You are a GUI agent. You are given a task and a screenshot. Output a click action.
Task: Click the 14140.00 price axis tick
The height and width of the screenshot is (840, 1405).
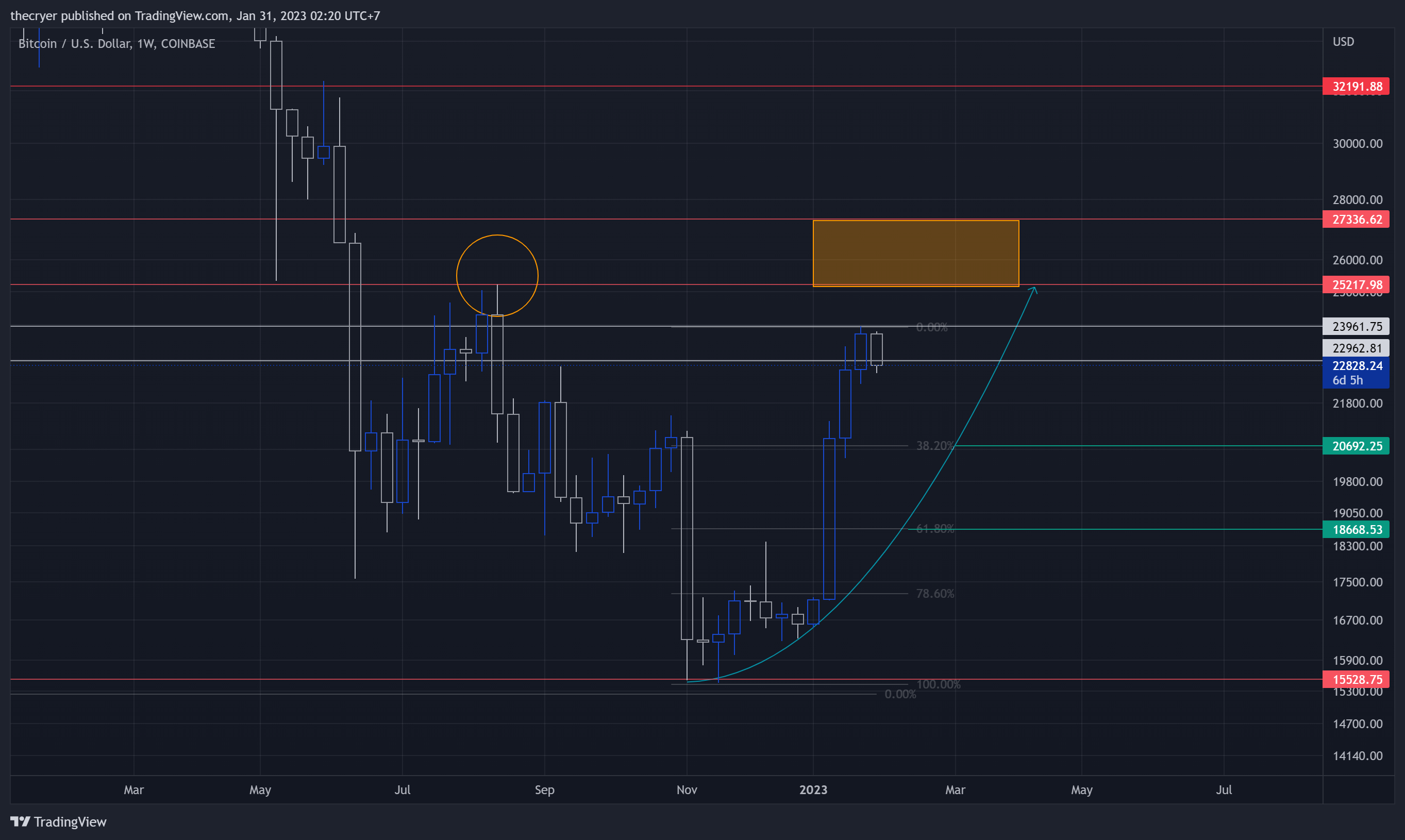pos(1357,755)
